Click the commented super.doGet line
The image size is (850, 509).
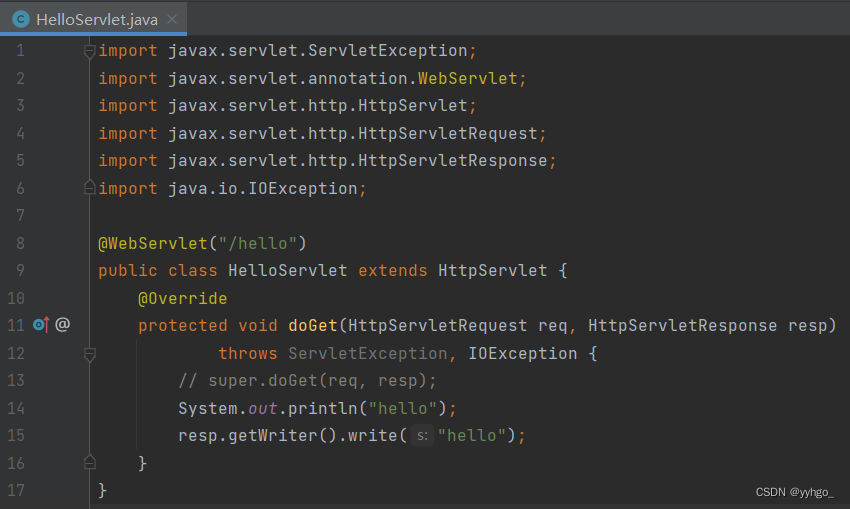(x=307, y=381)
